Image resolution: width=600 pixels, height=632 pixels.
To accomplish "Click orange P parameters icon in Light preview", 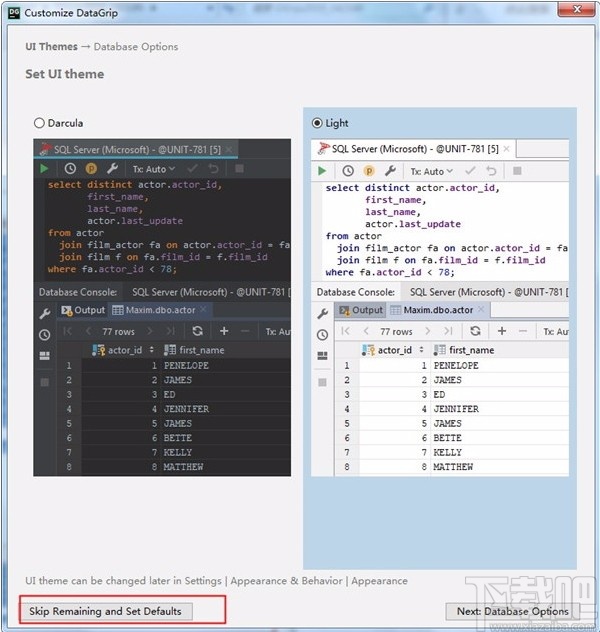I will pos(369,171).
